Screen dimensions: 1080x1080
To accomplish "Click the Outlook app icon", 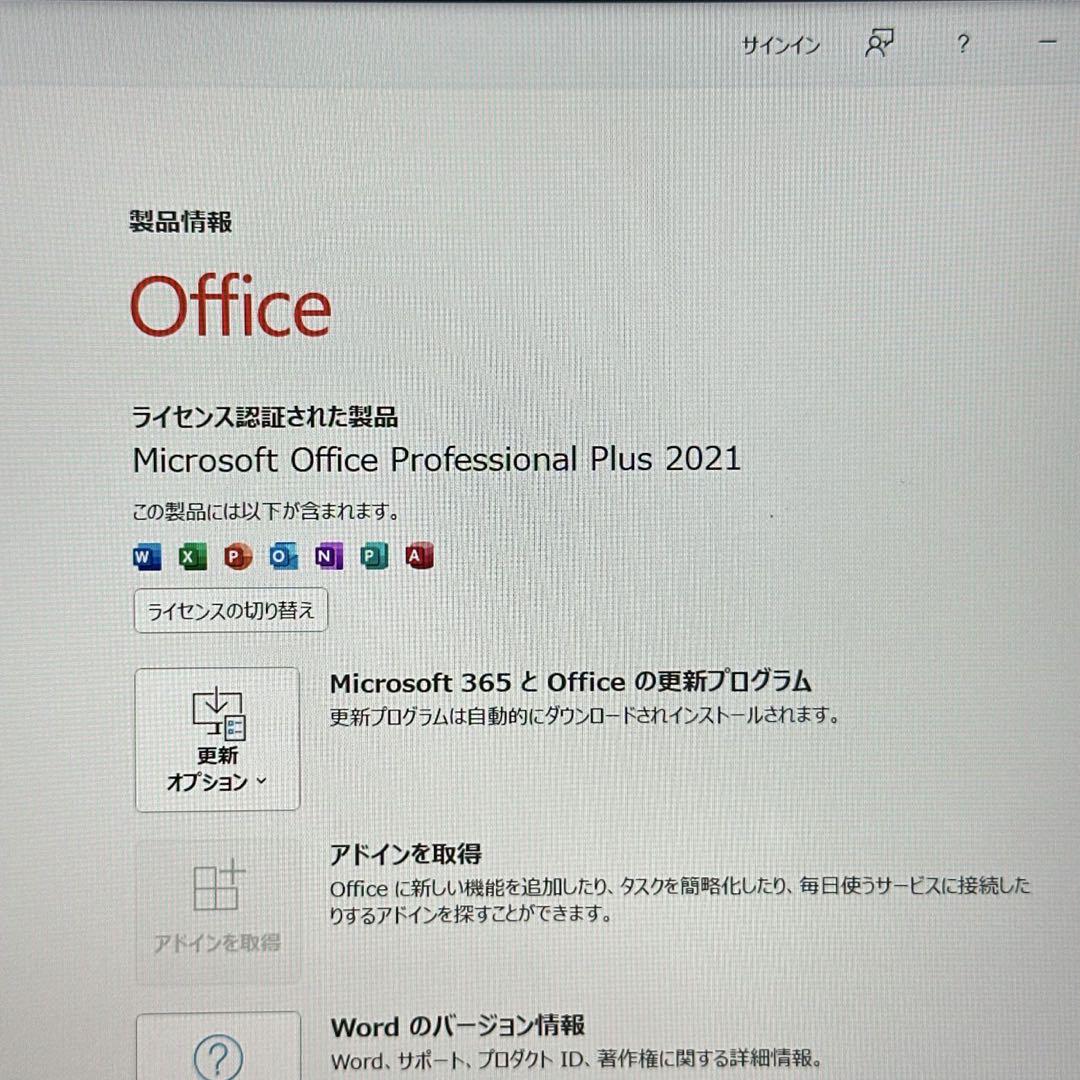I will [x=283, y=557].
